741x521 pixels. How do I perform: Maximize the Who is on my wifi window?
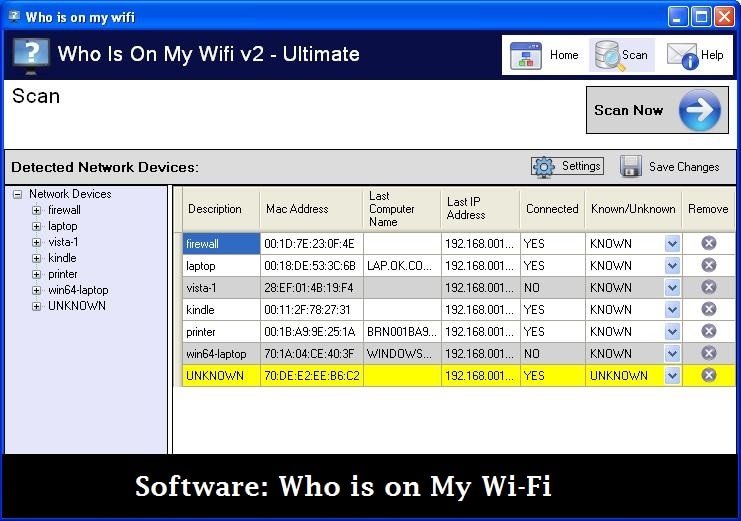click(x=701, y=17)
